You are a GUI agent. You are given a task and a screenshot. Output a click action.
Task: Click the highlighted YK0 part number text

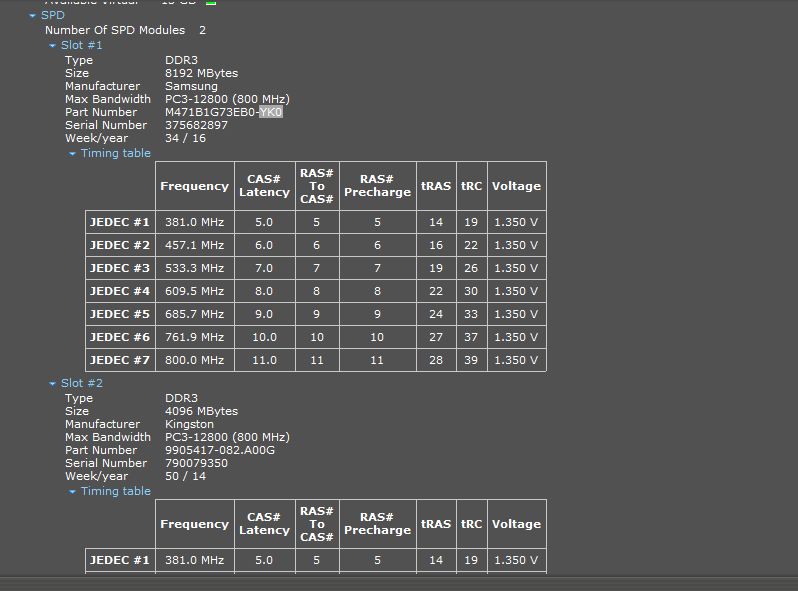tap(270, 113)
